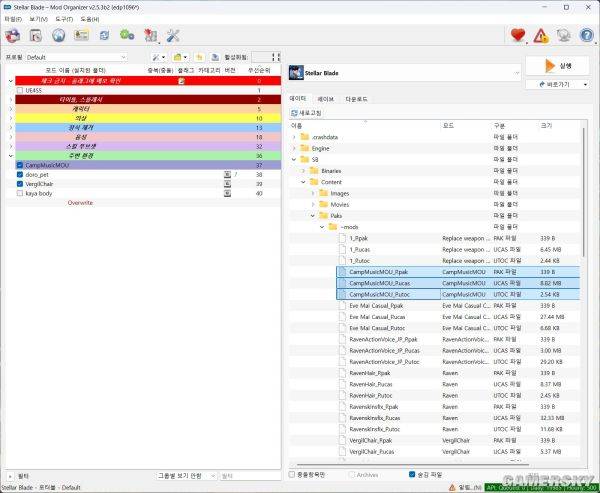600x493 pixels.
Task: Click the status bar warning notification icon
Action: [452, 487]
